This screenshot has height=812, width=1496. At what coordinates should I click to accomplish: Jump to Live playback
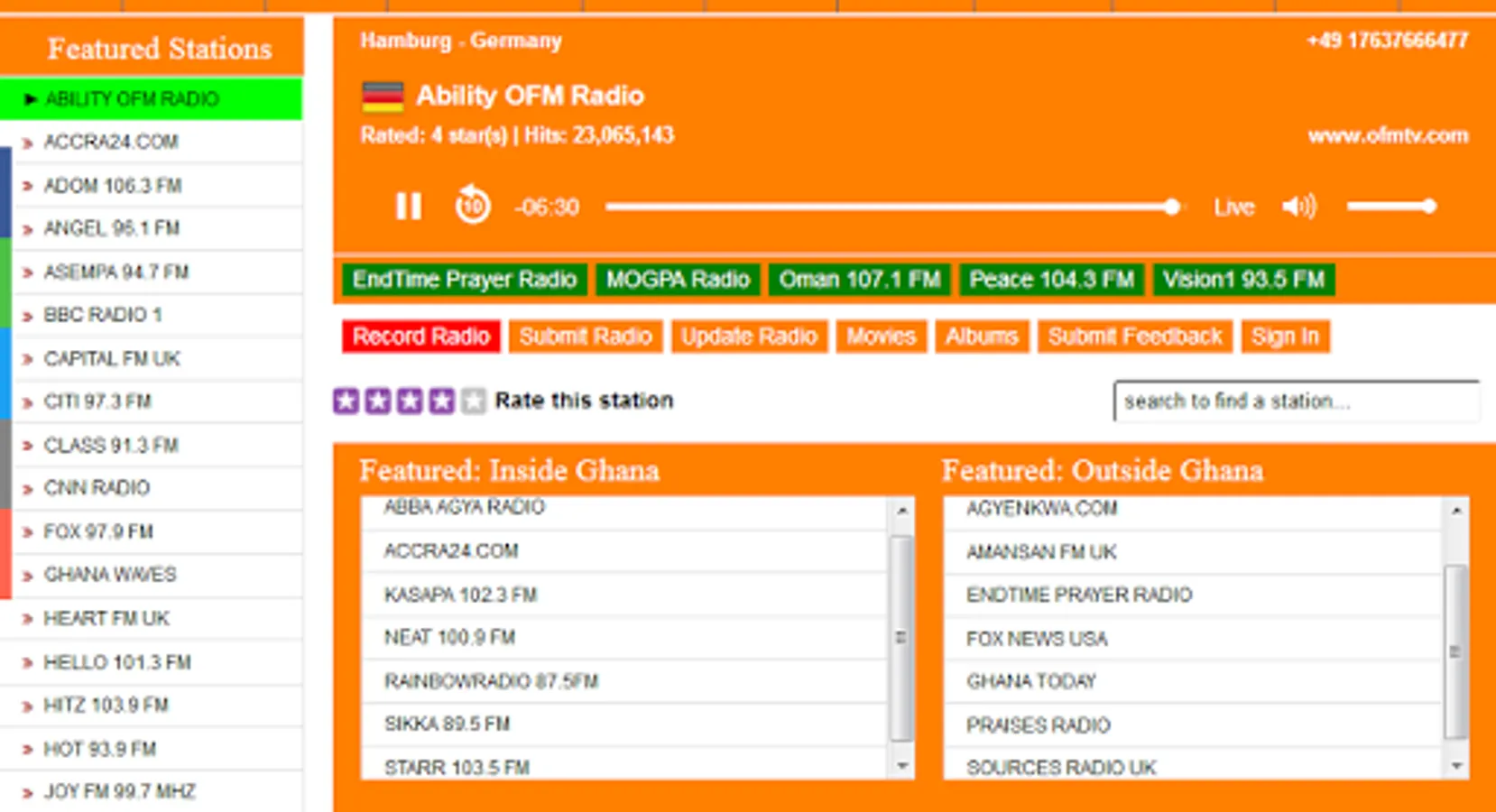tap(1233, 208)
